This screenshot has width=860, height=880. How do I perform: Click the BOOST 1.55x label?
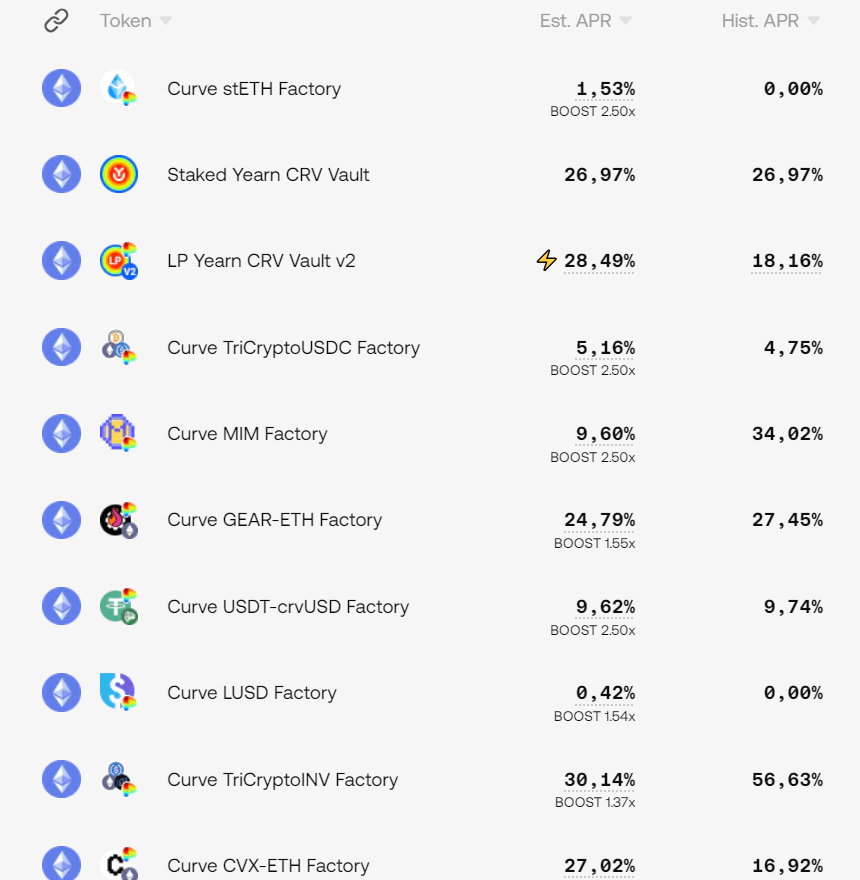[x=594, y=543]
